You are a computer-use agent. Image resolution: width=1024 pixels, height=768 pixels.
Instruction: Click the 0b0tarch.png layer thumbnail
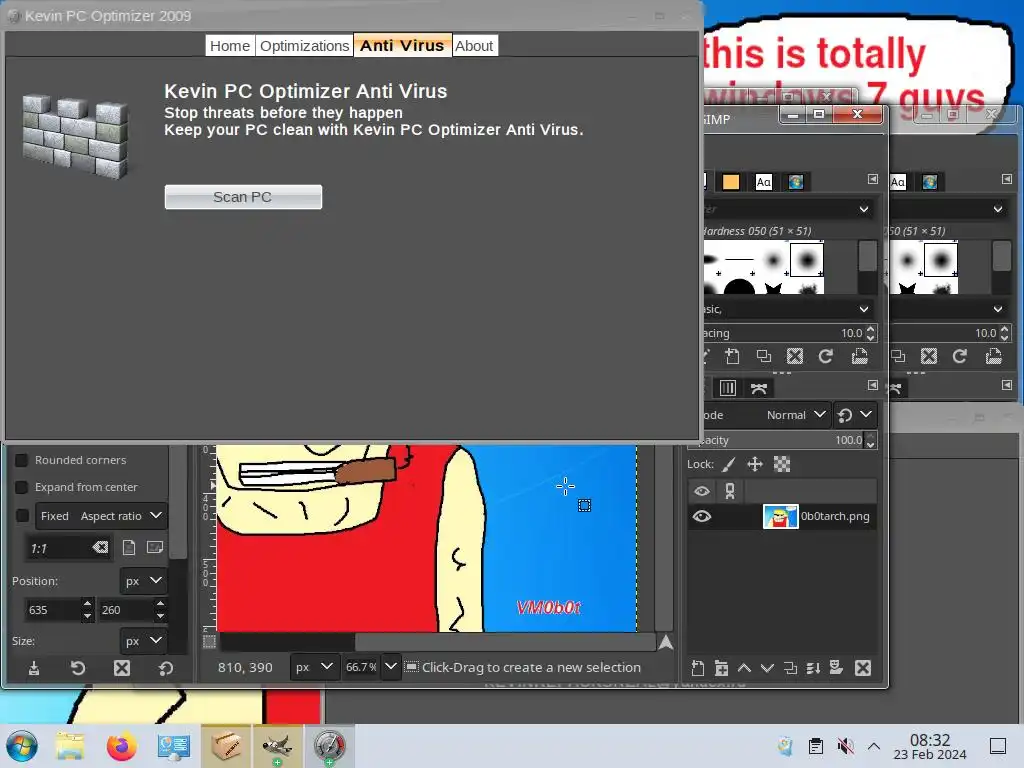(x=780, y=516)
